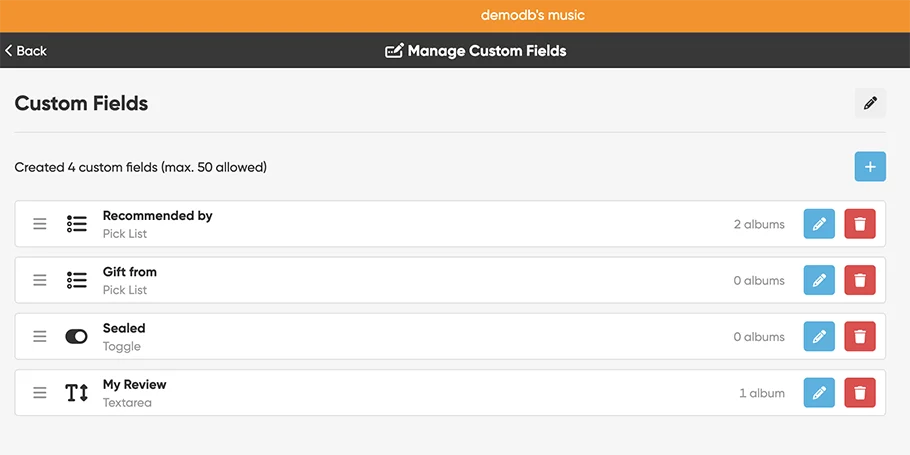
Task: Go Back to the previous screen
Action: (x=26, y=51)
